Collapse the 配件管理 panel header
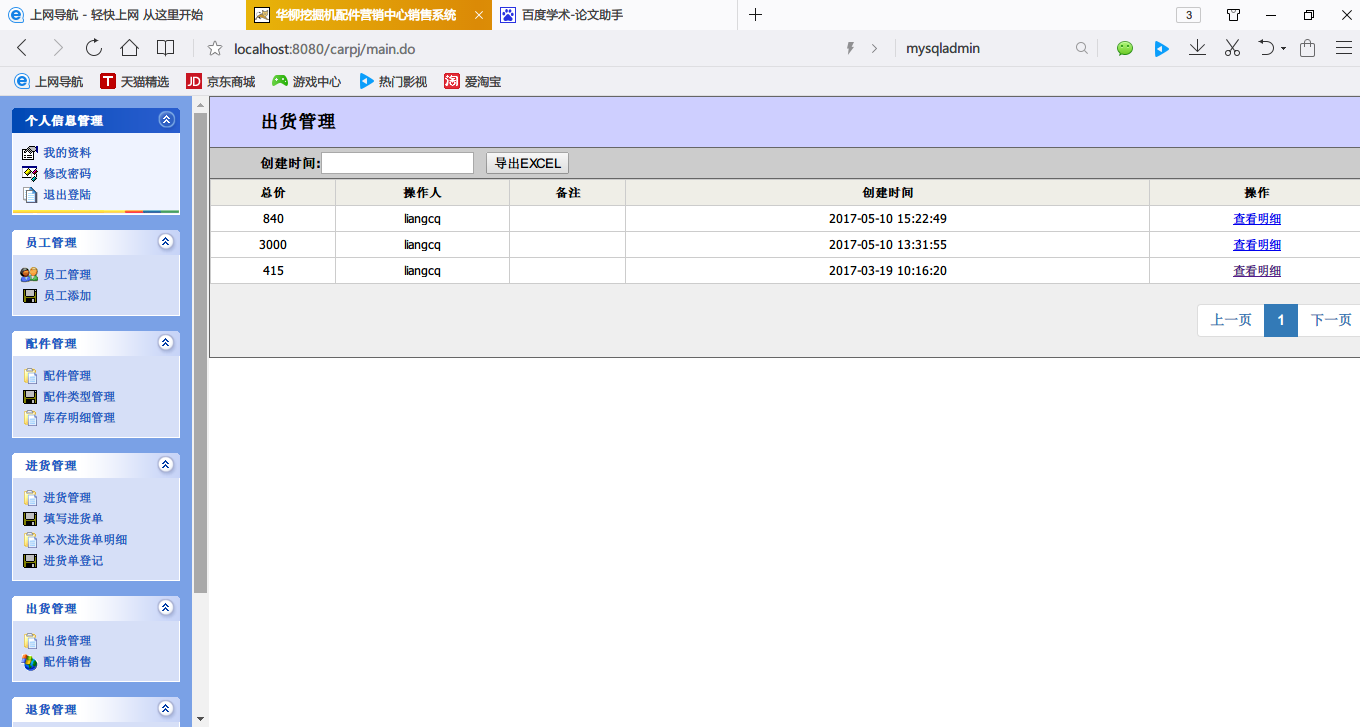 (x=166, y=343)
